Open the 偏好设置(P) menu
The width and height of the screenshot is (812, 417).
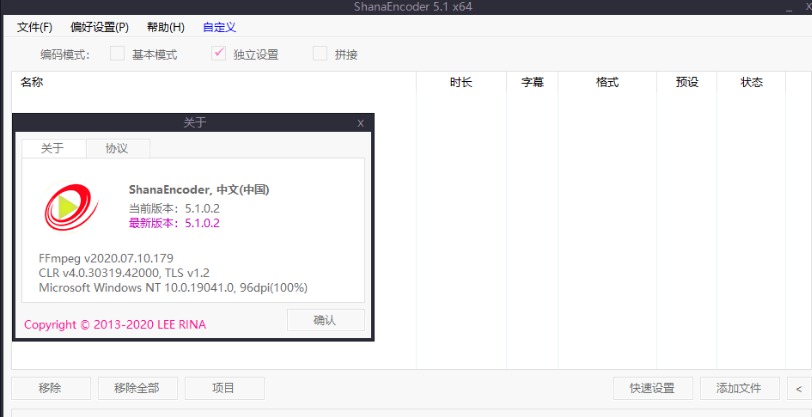coord(99,27)
